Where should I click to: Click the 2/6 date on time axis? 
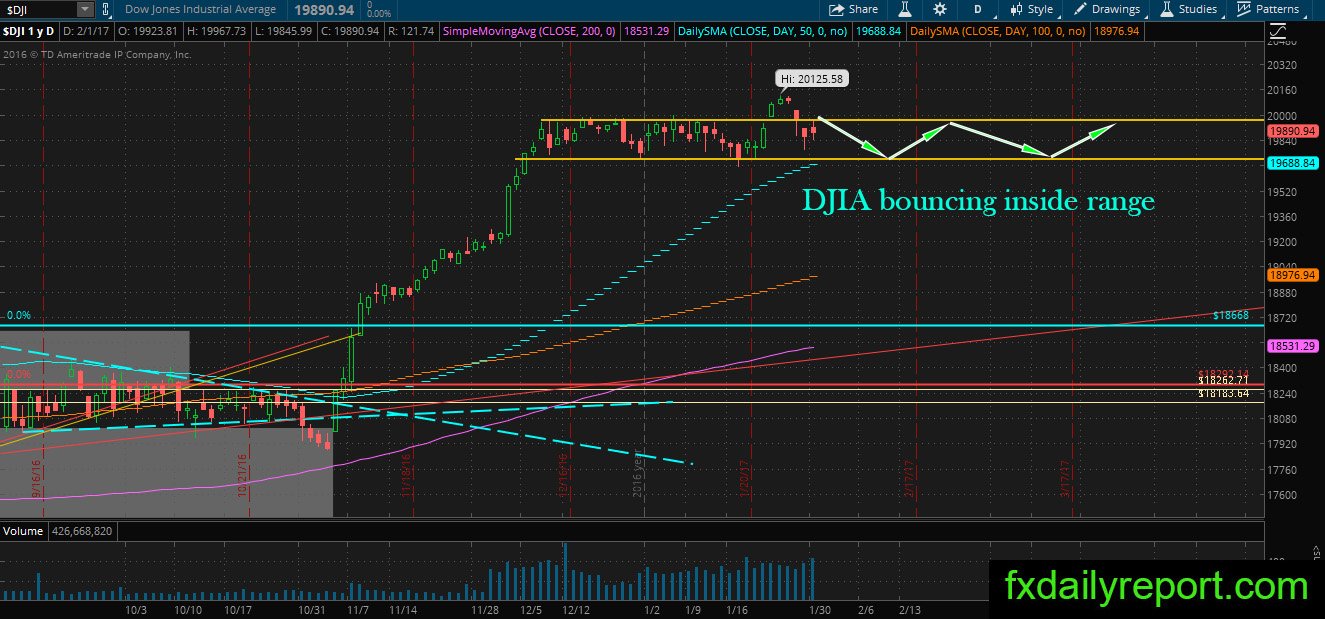[x=866, y=609]
